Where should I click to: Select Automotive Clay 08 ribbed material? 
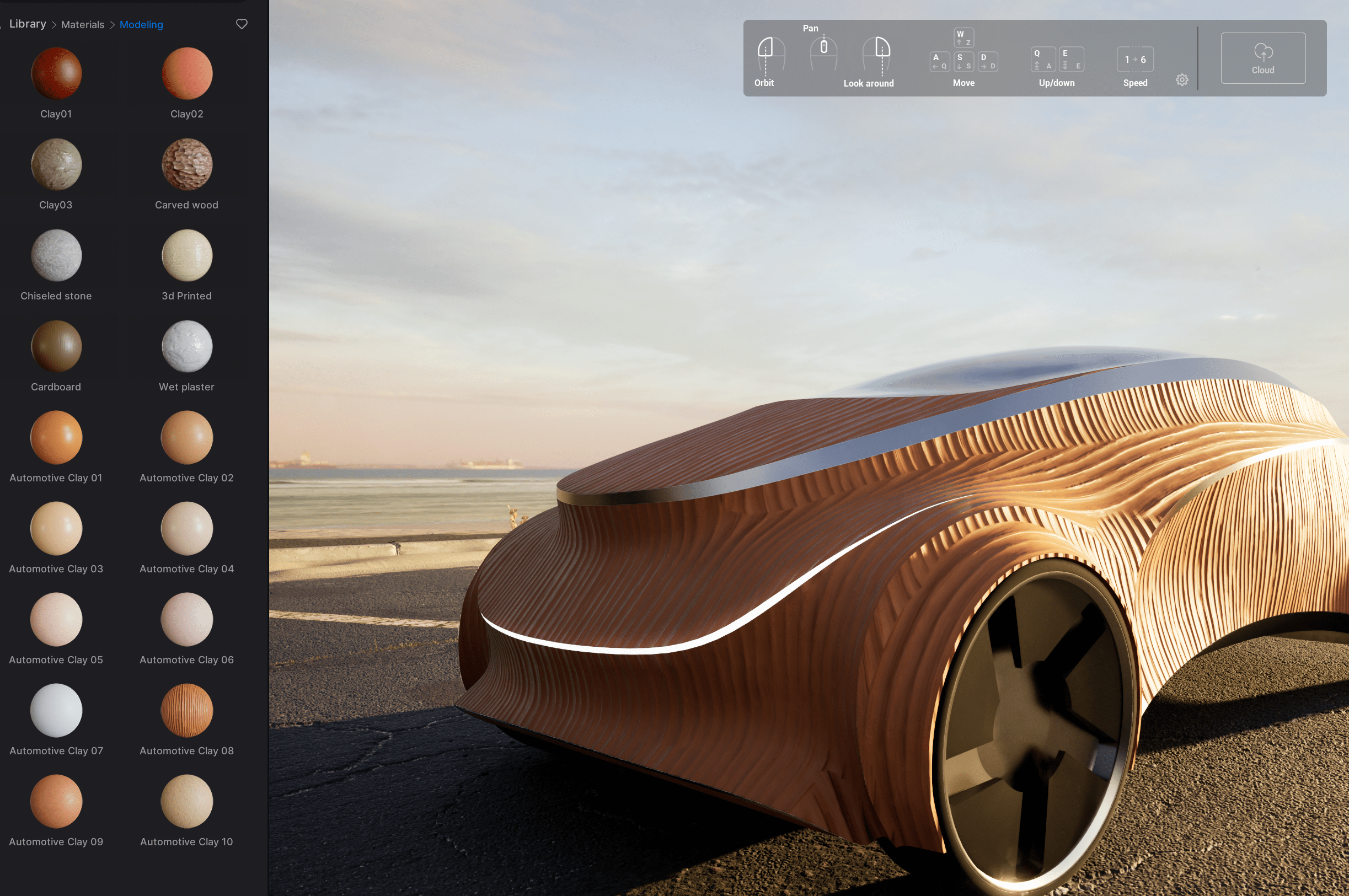click(x=187, y=710)
